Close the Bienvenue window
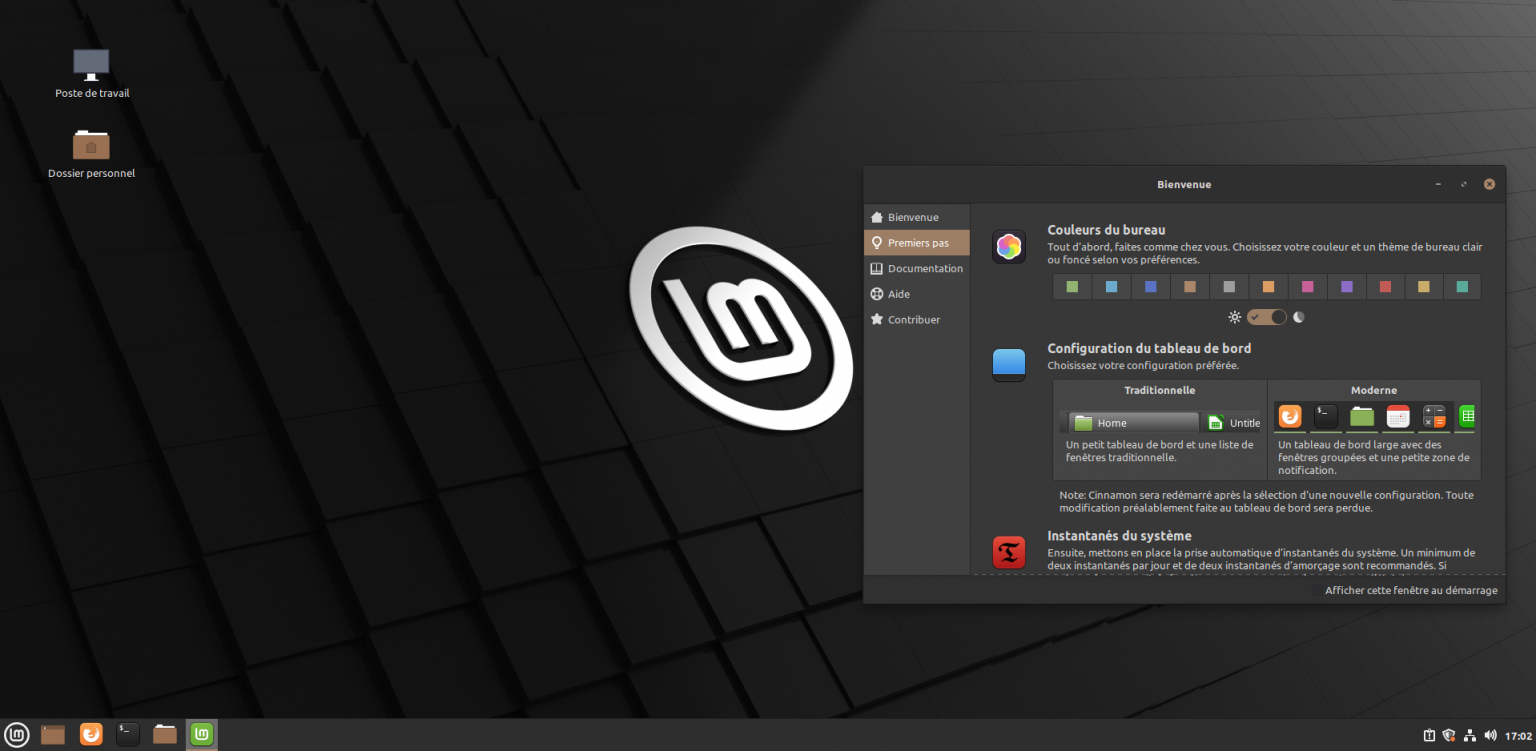Screen dimensions: 1536x751 tap(1489, 184)
